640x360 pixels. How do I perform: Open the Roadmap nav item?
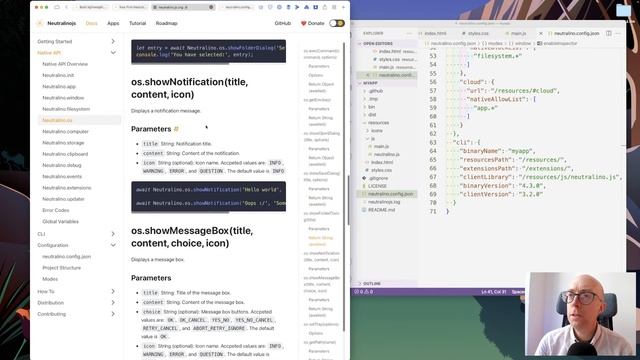167,23
